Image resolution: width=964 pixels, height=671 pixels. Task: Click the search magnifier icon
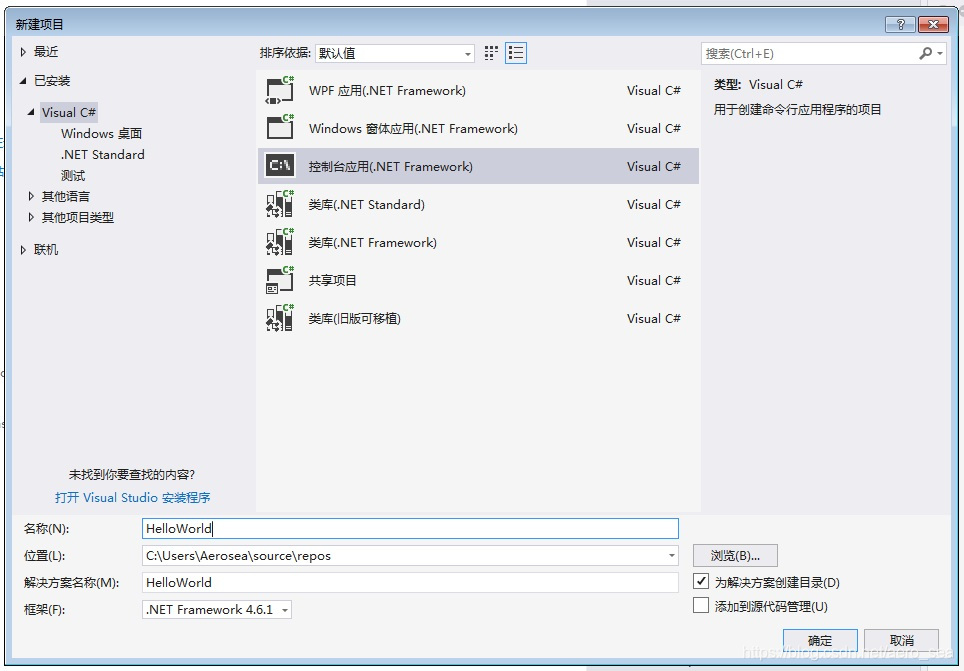pyautogui.click(x=925, y=54)
